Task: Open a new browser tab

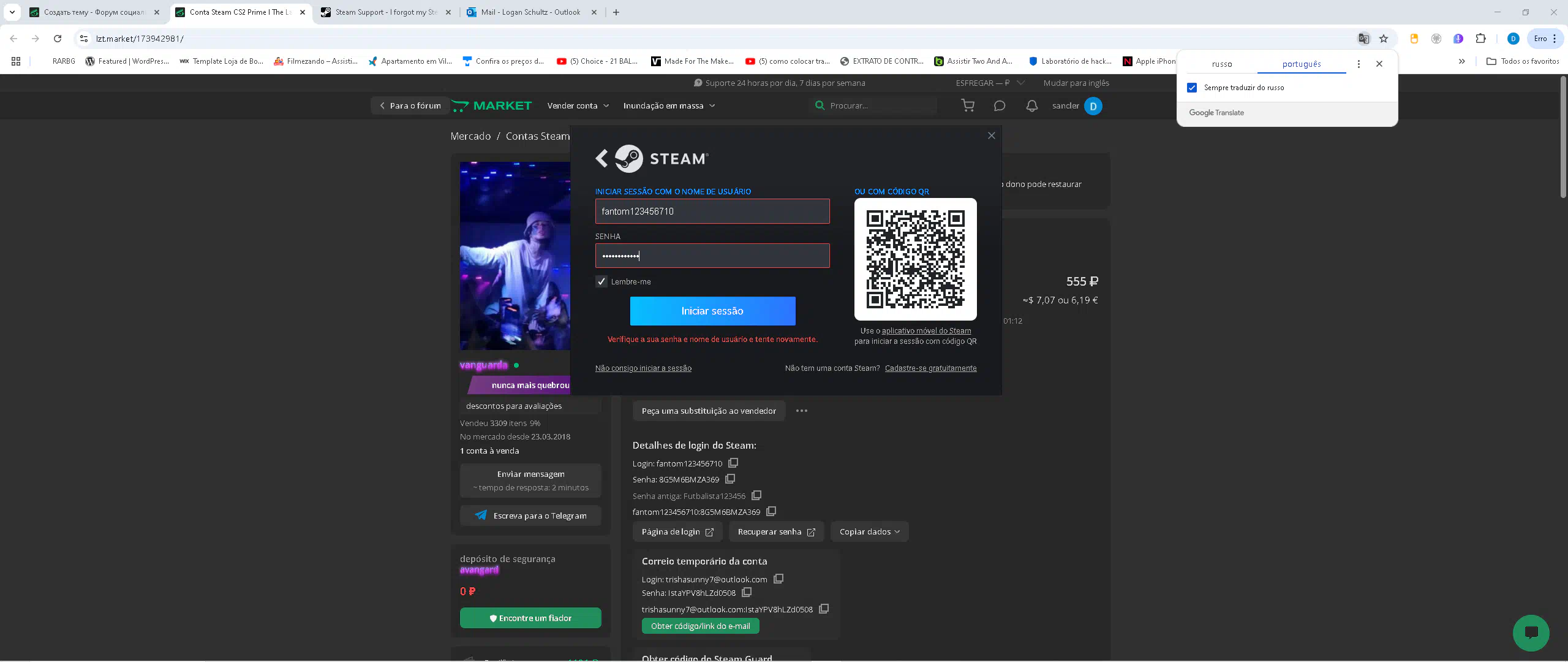Action: pos(616,12)
